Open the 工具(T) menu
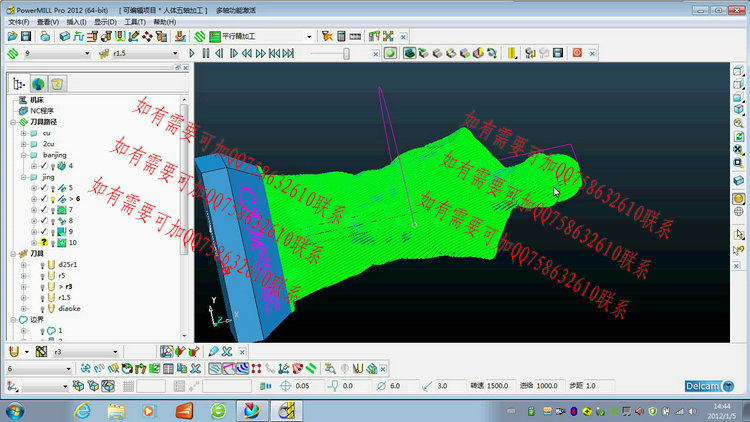 [135, 22]
